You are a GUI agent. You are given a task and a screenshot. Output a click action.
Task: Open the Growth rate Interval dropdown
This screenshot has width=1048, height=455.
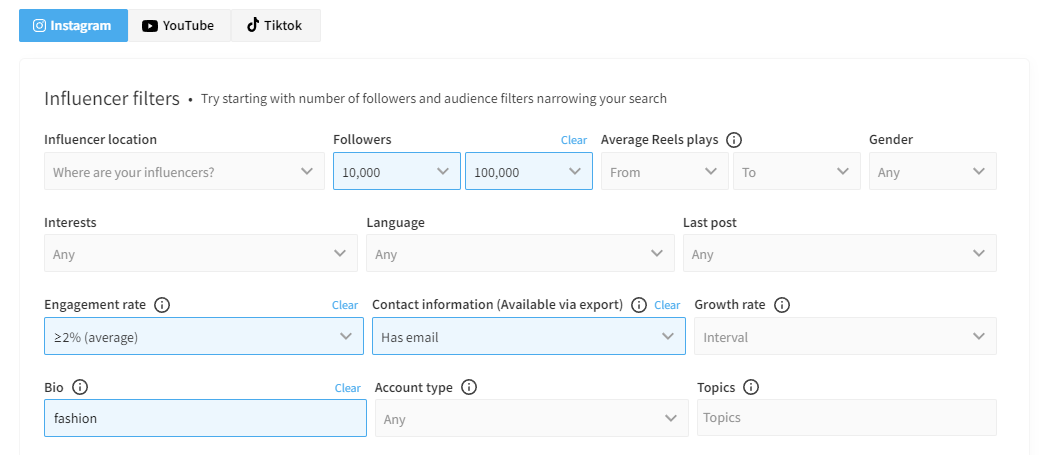(844, 337)
